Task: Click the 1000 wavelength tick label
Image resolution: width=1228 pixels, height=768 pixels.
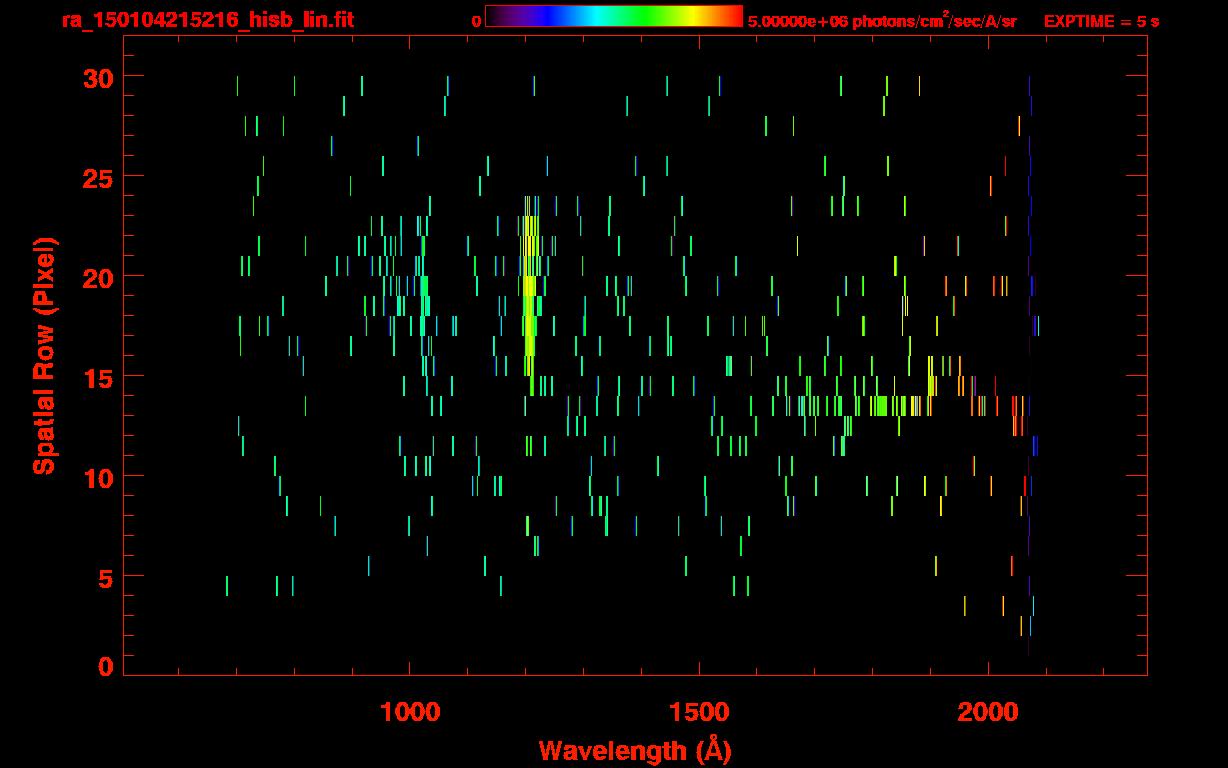Action: tap(410, 712)
